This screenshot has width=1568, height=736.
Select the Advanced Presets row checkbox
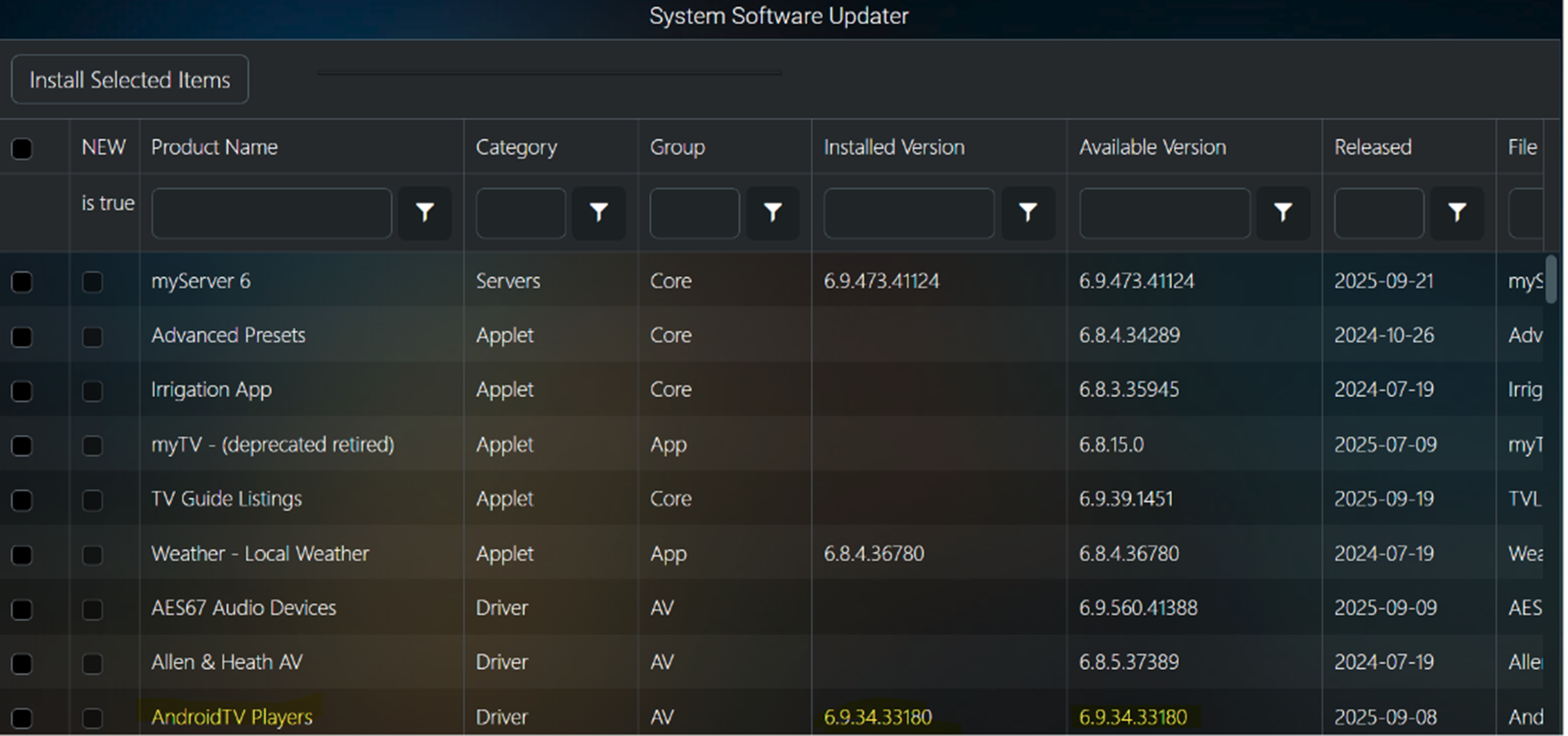[22, 337]
